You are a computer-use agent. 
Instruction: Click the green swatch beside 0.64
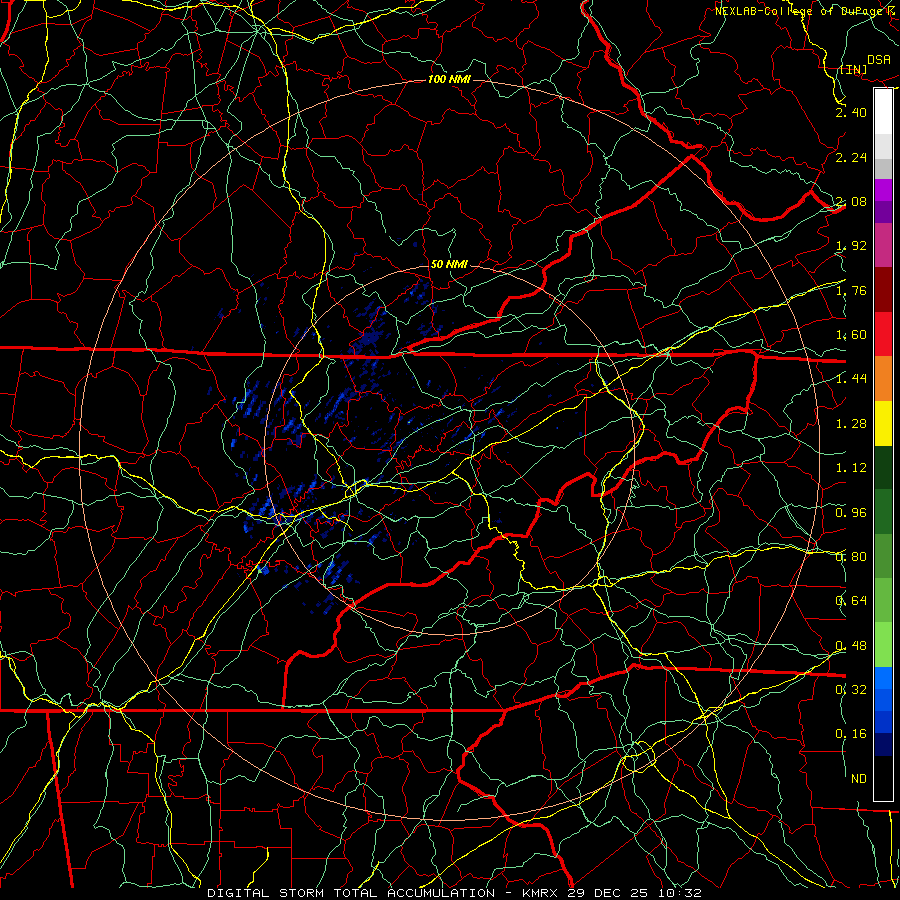click(883, 600)
